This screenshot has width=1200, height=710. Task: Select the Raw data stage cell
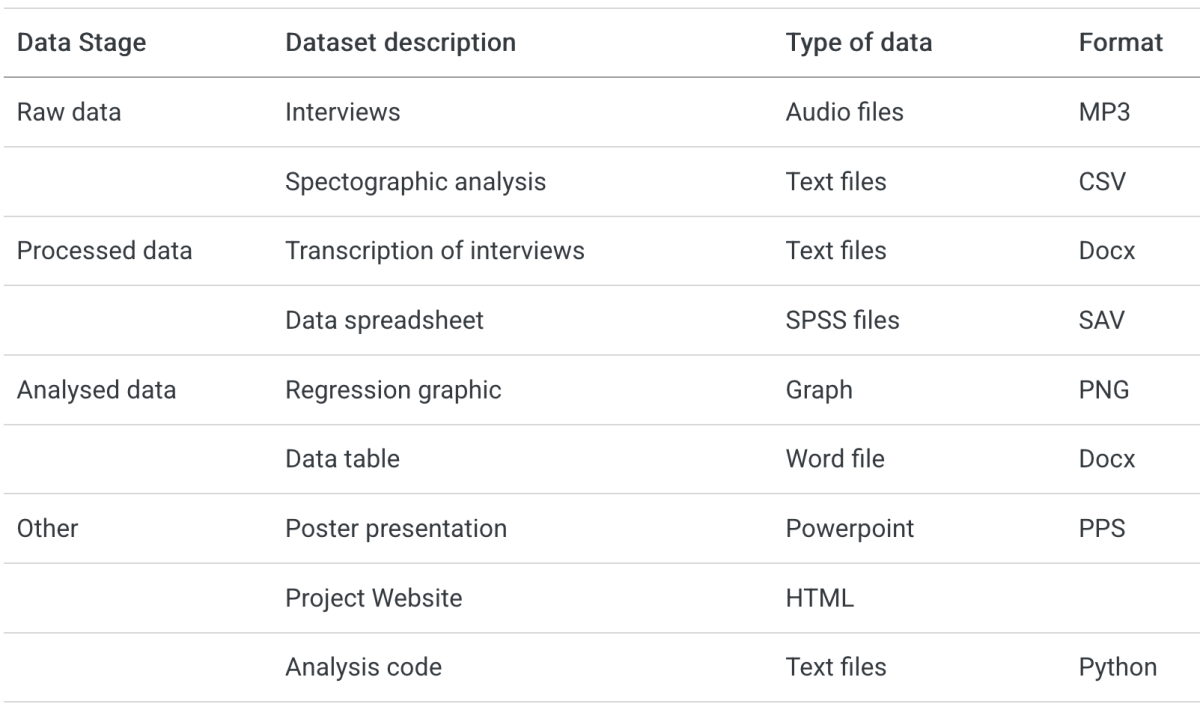click(x=69, y=112)
